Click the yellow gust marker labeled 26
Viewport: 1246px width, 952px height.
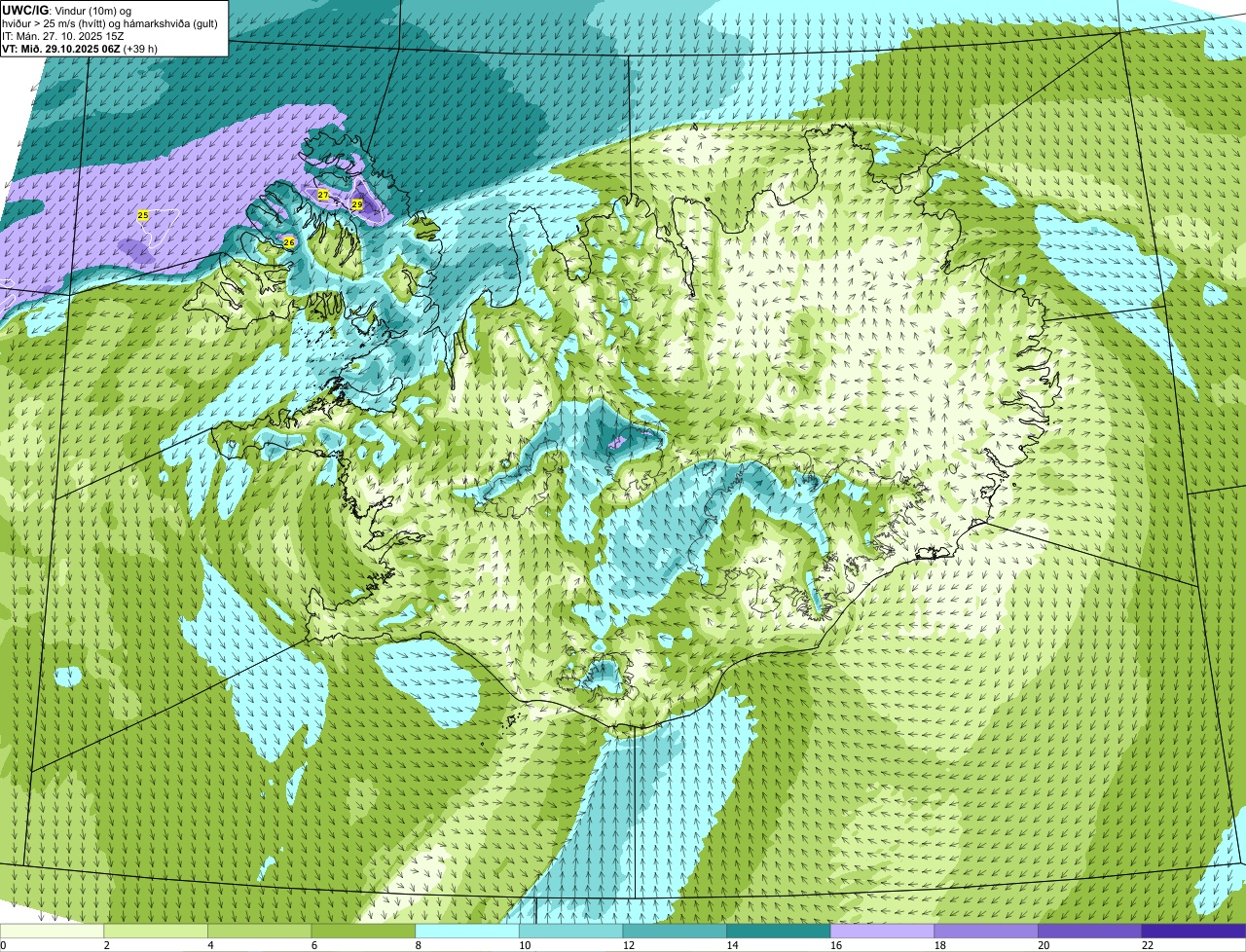coord(289,241)
